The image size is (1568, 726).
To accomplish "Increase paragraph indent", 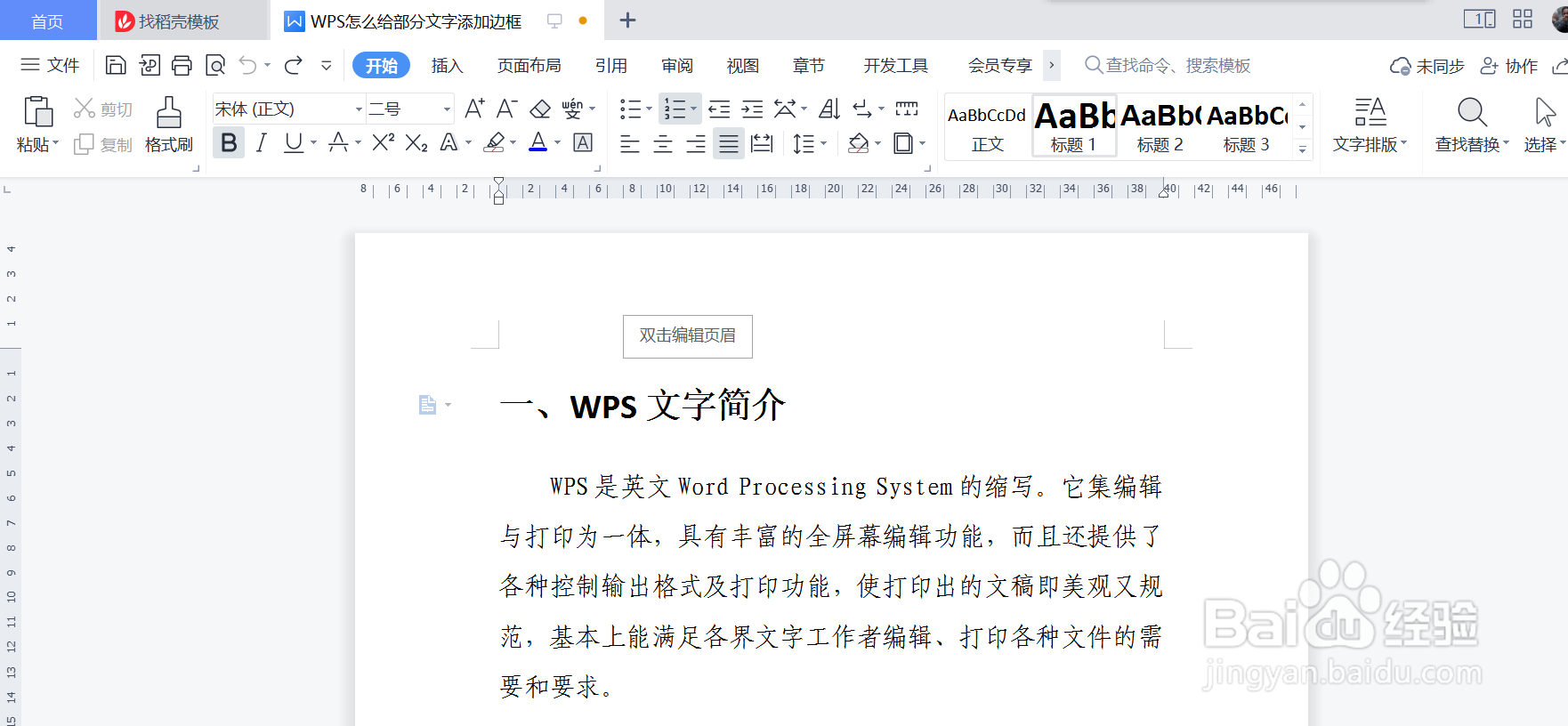I will coord(753,109).
